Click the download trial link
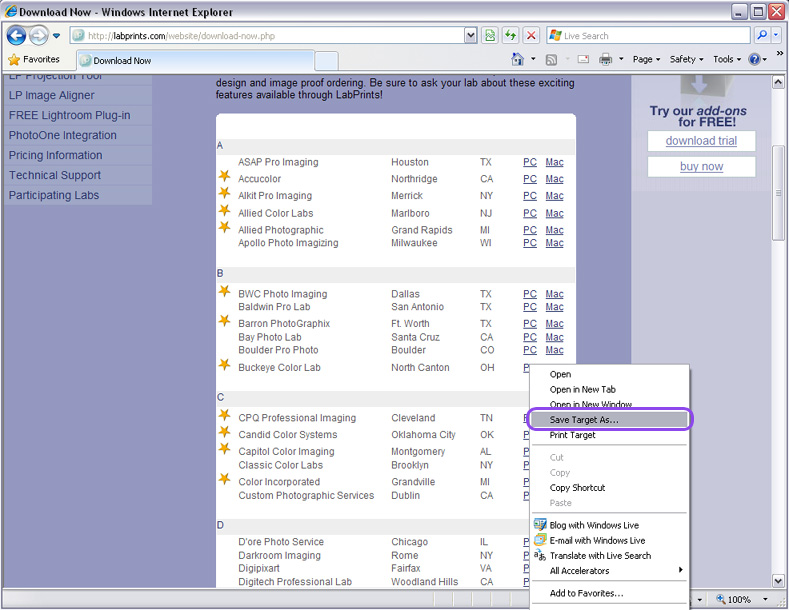789x610 pixels. coord(701,141)
